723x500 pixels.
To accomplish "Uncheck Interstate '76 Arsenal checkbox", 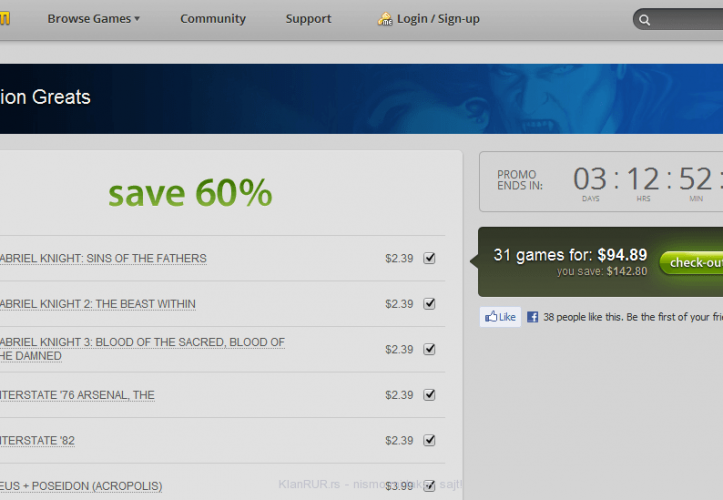I will (x=429, y=395).
